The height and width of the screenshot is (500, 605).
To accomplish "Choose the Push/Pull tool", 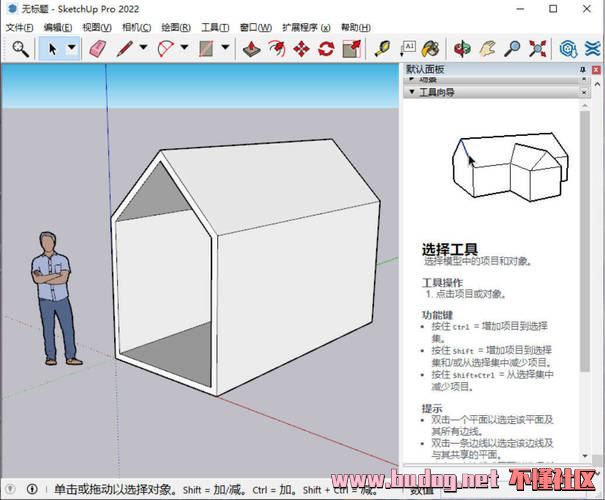I will (254, 48).
